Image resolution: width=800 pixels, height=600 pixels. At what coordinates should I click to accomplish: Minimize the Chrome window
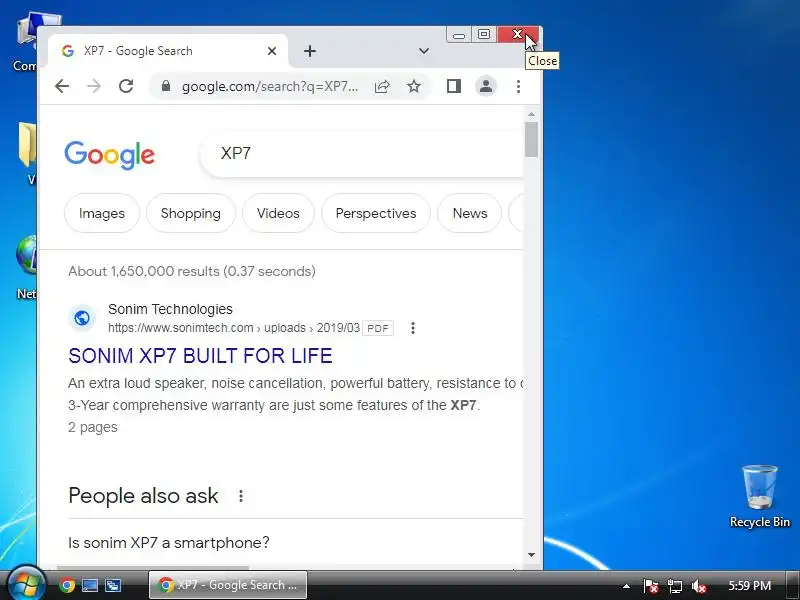[459, 35]
